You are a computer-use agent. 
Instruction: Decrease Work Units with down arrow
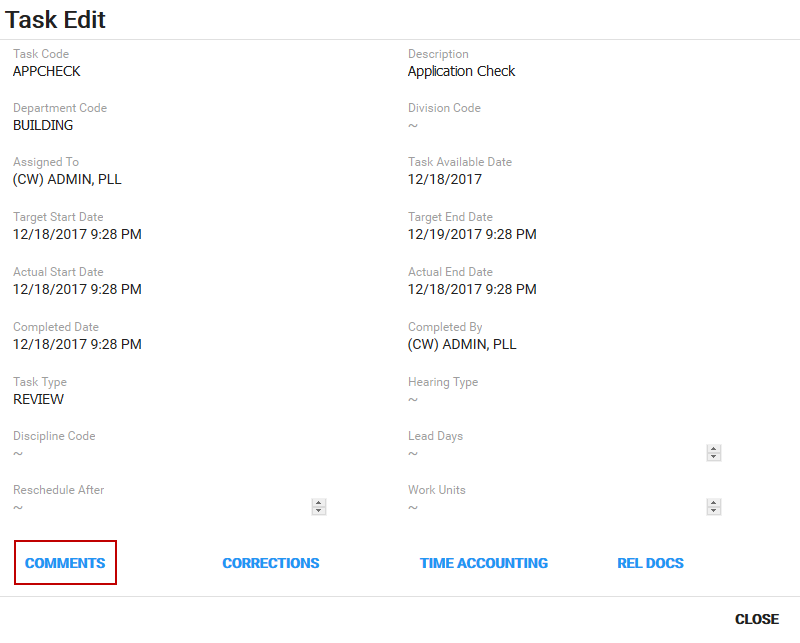point(713,511)
